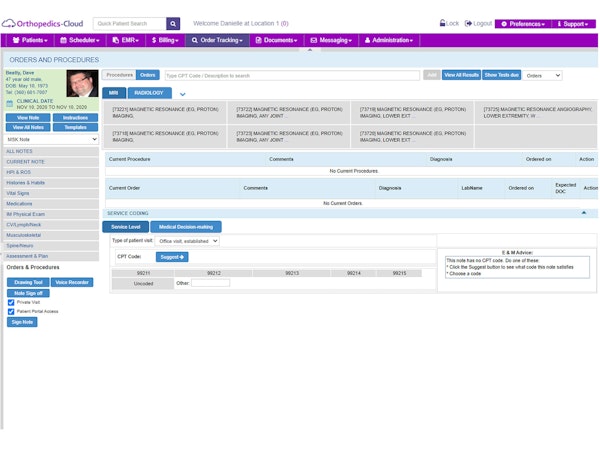Click the Suggest CPT code button
Screen dimensions: 600x450
(x=172, y=257)
